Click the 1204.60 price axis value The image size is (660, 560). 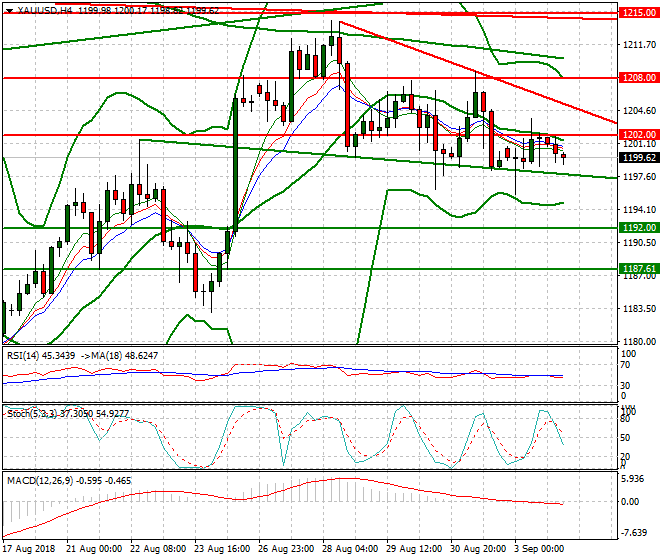point(639,111)
